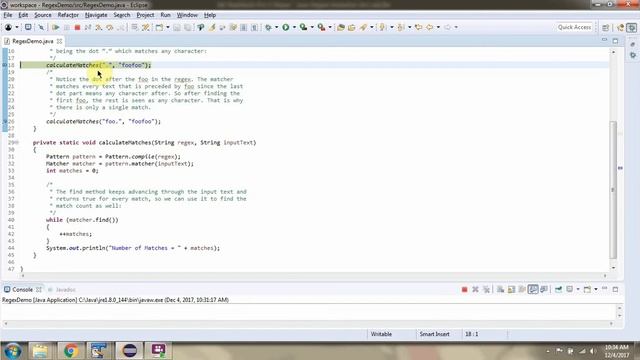Click the Pin Console icon
The width and height of the screenshot is (640, 360).
tap(558, 289)
